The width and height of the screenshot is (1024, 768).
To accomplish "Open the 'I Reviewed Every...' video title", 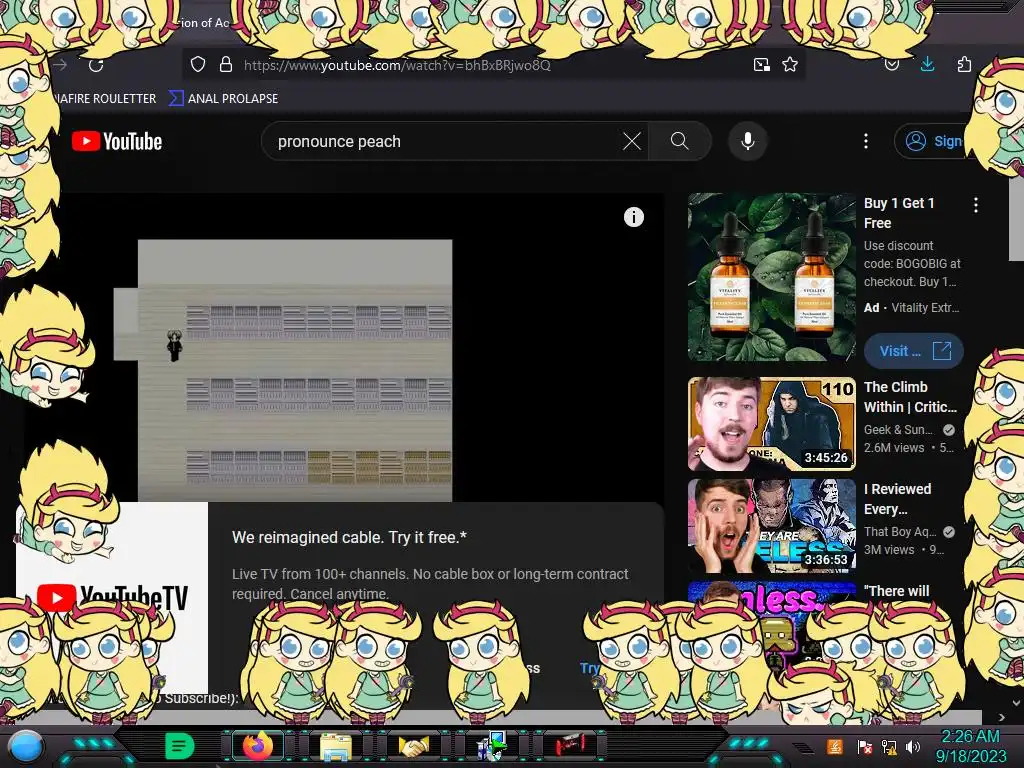I will [x=897, y=499].
